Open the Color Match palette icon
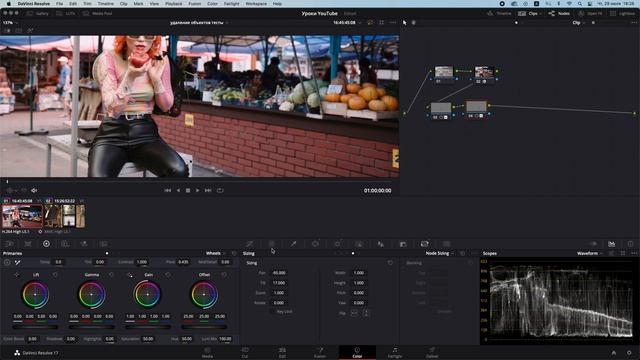640x360 pixels. pyautogui.click(x=28, y=244)
